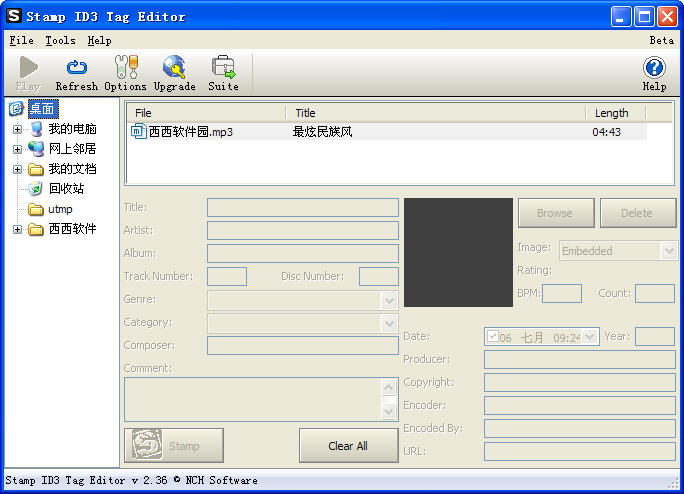Viewport: 684px width, 494px height.
Task: Select 回收站 in the folder tree
Action: tap(66, 189)
